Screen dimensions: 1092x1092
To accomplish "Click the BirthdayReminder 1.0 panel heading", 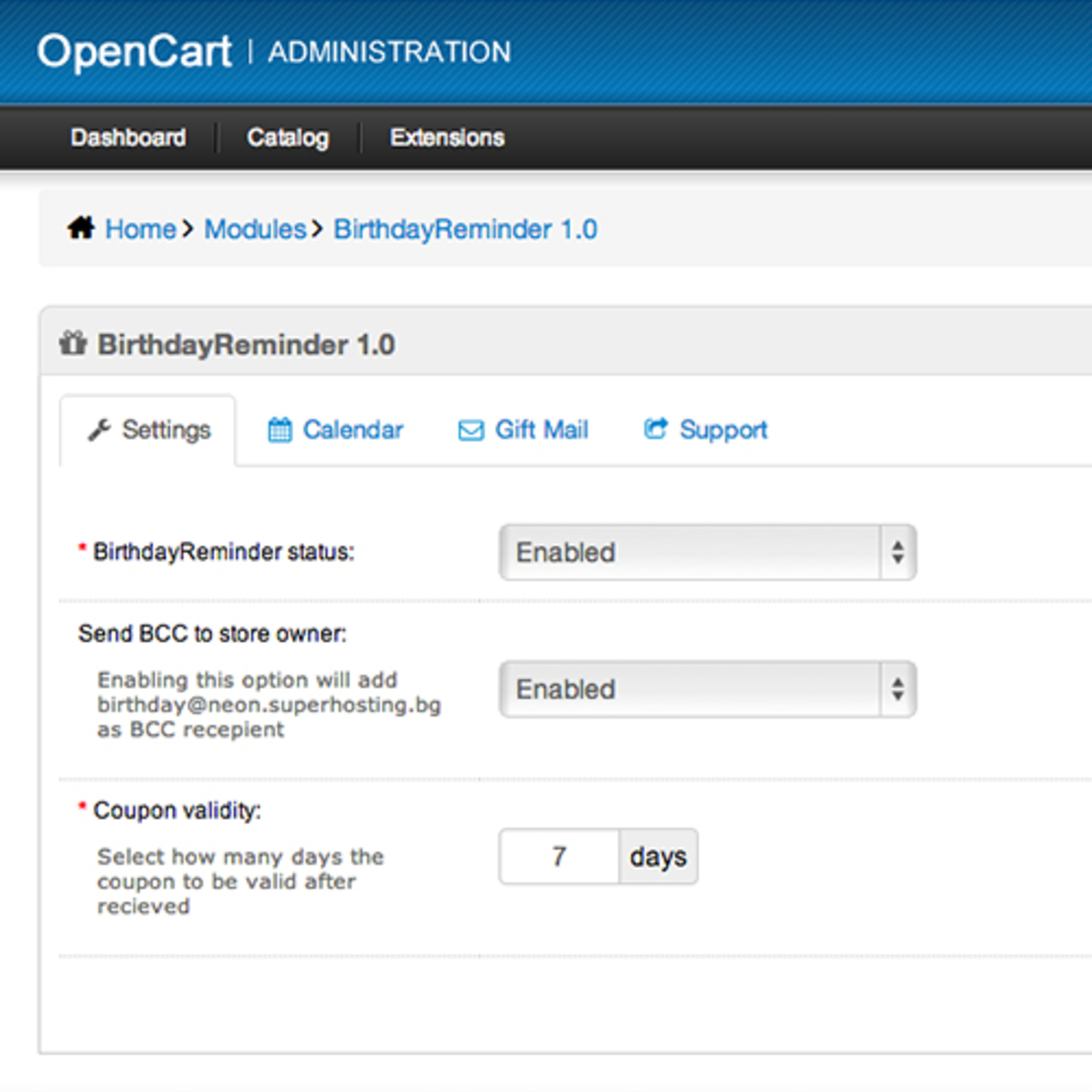I will [x=246, y=345].
